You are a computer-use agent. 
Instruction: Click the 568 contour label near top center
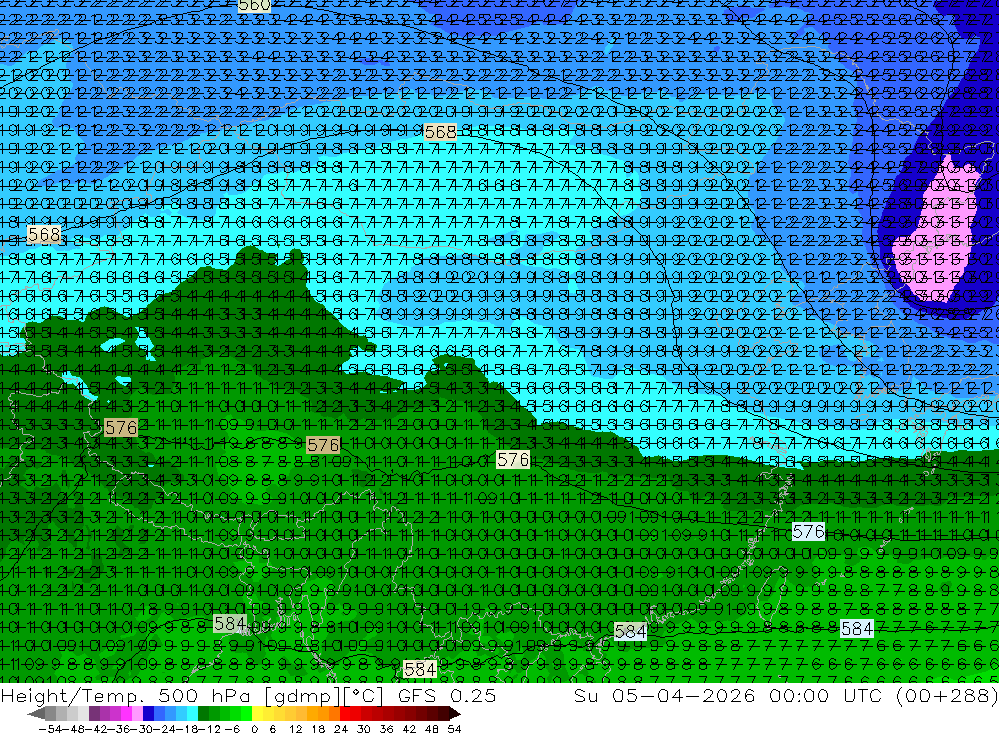click(x=440, y=132)
